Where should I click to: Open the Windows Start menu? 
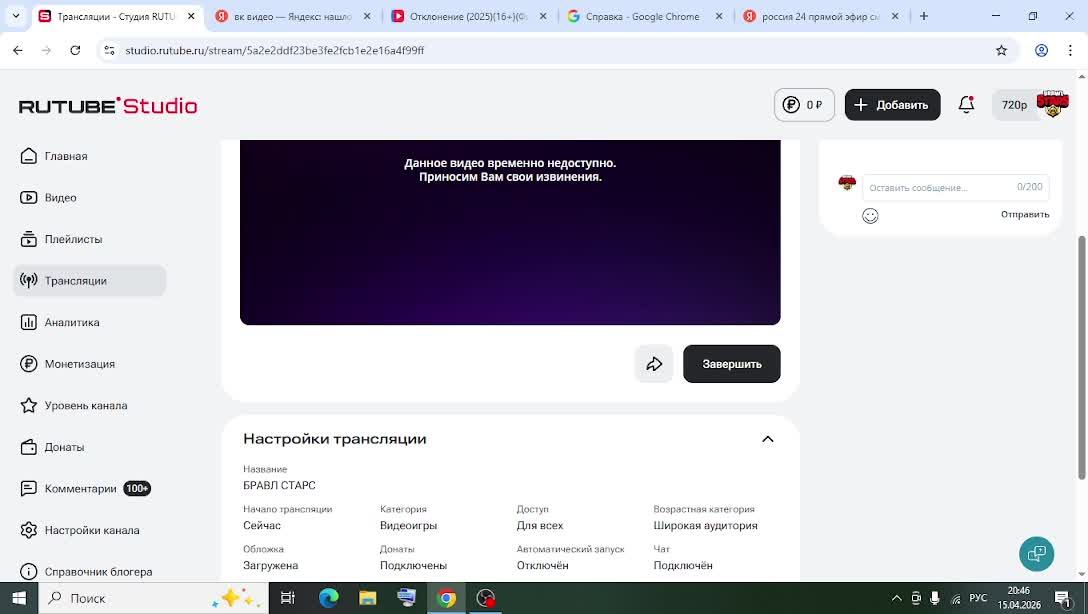[19, 598]
